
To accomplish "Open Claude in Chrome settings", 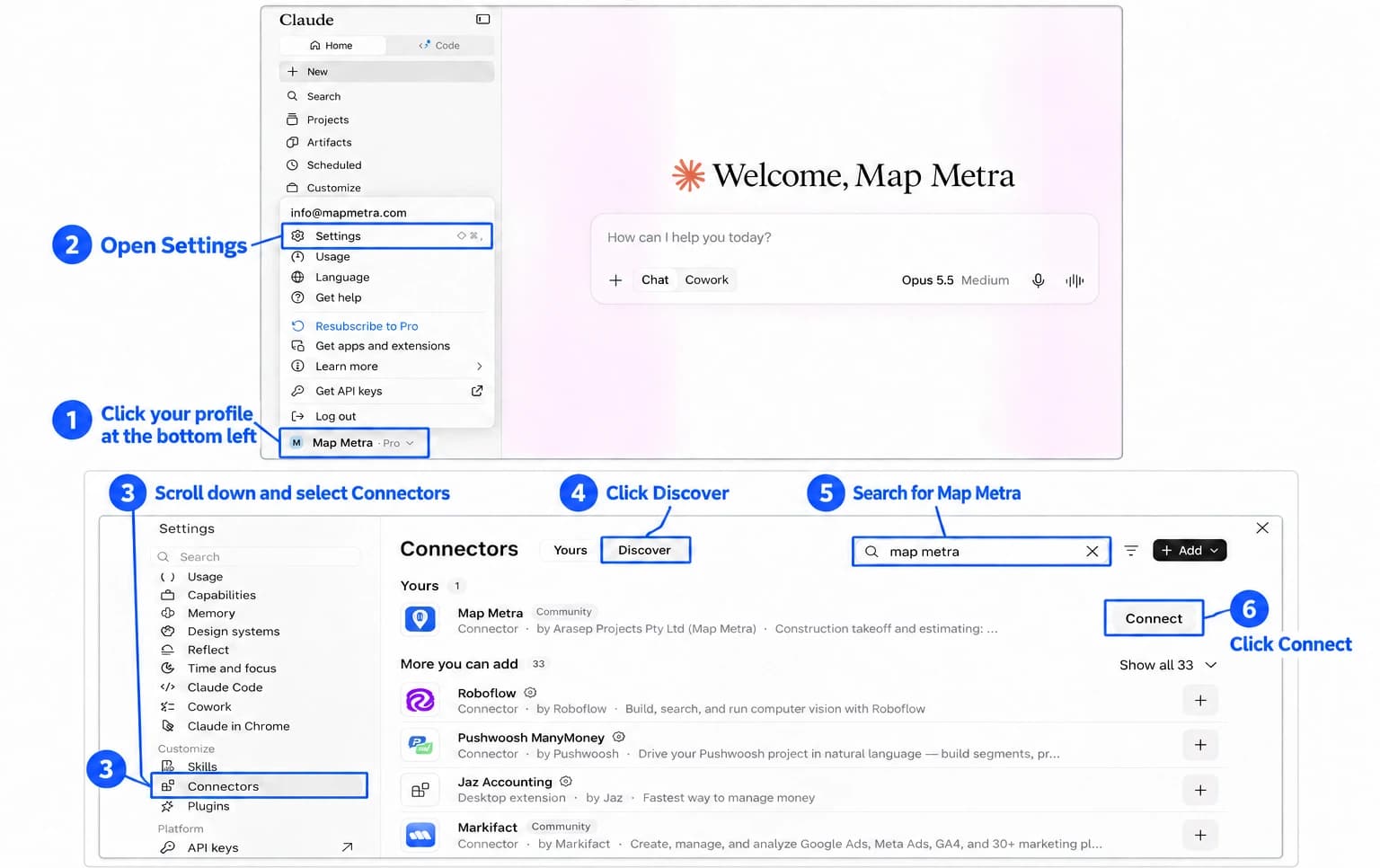I will [x=257, y=726].
